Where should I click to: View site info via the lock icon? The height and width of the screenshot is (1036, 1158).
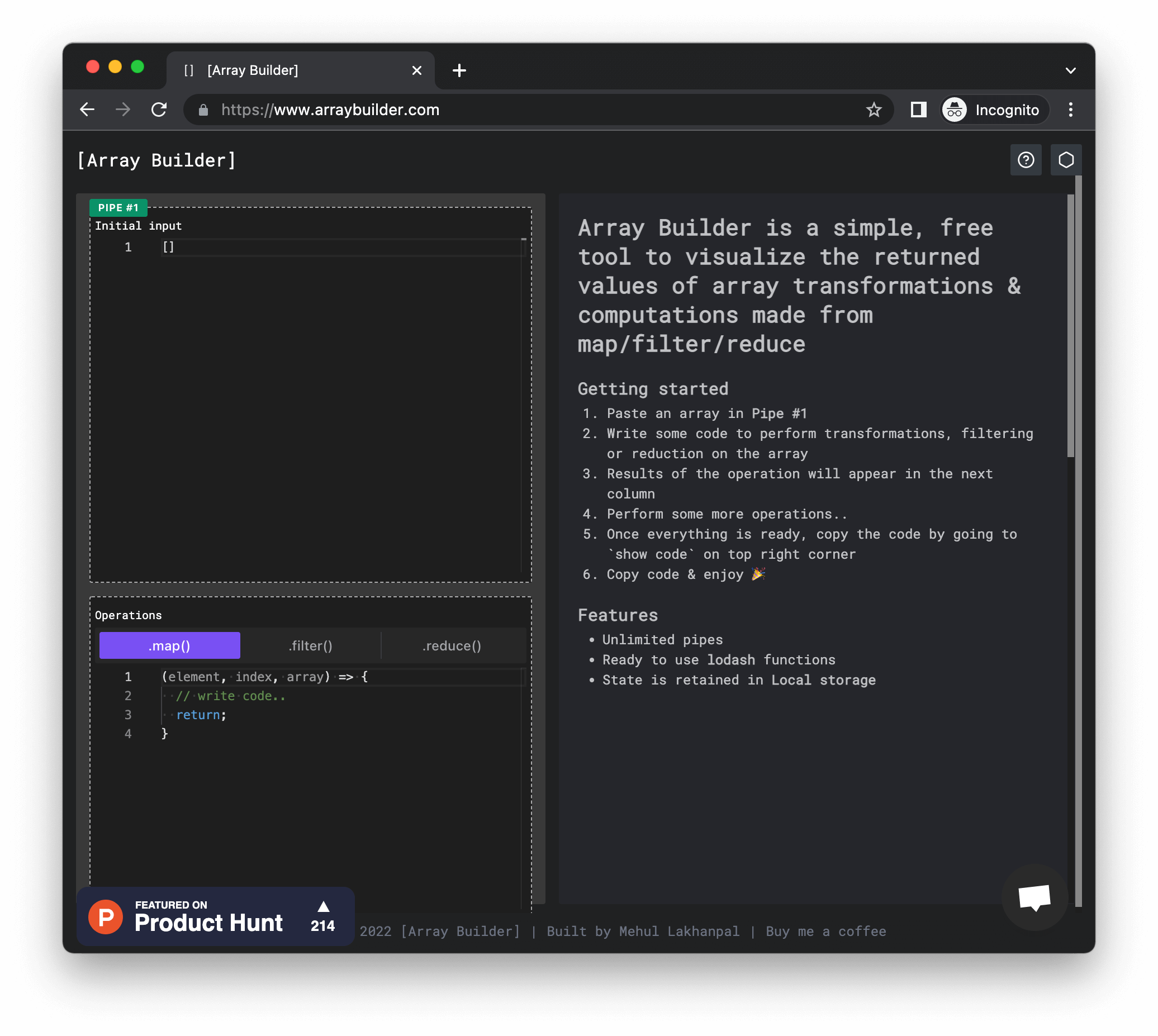[203, 110]
